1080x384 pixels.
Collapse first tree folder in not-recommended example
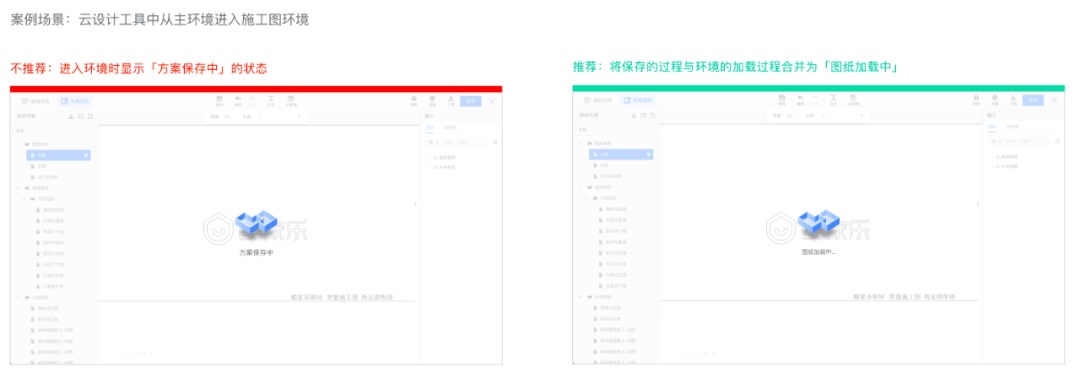click(18, 144)
